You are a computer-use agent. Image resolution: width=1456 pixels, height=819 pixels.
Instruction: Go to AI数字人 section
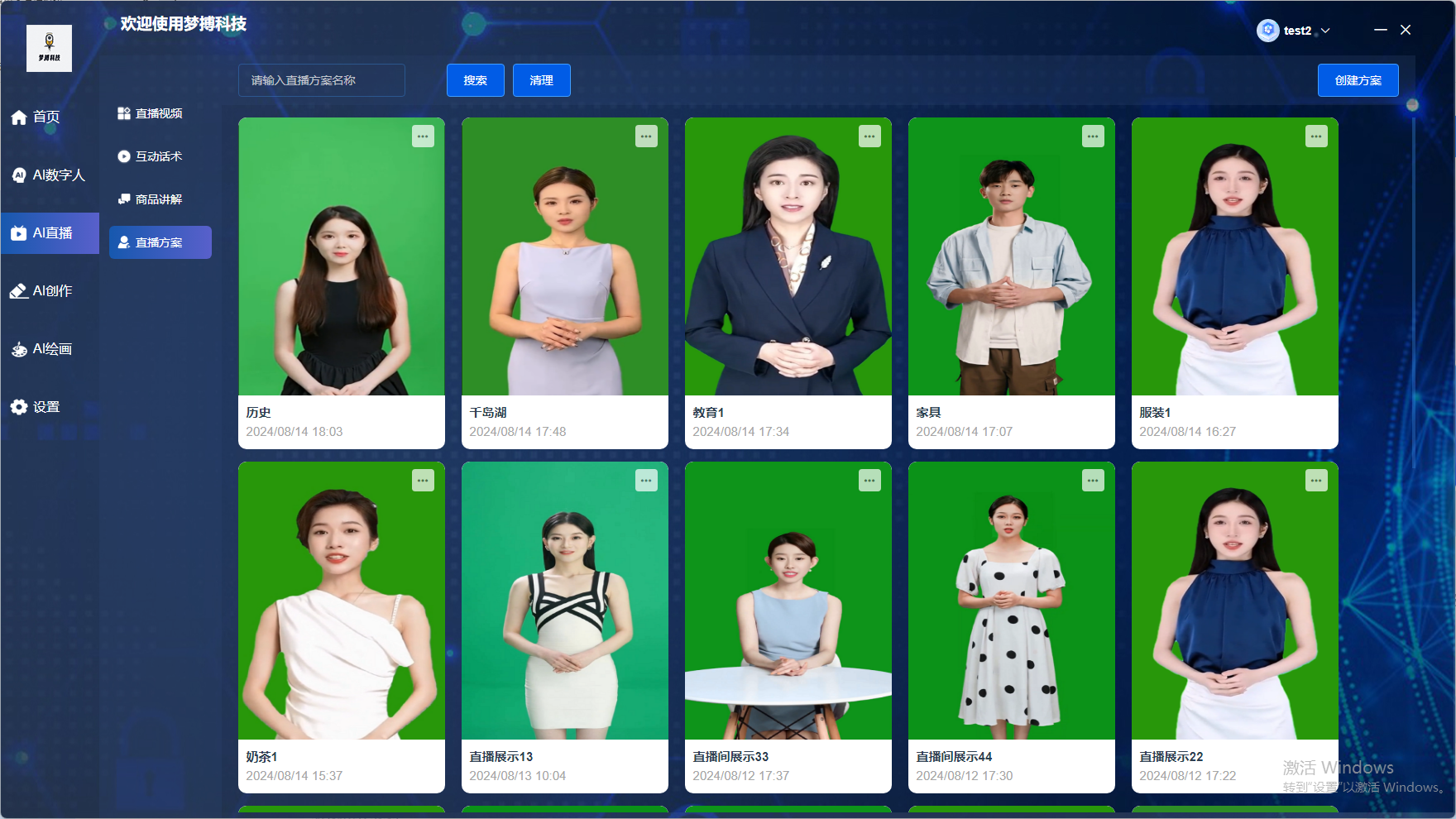click(49, 175)
